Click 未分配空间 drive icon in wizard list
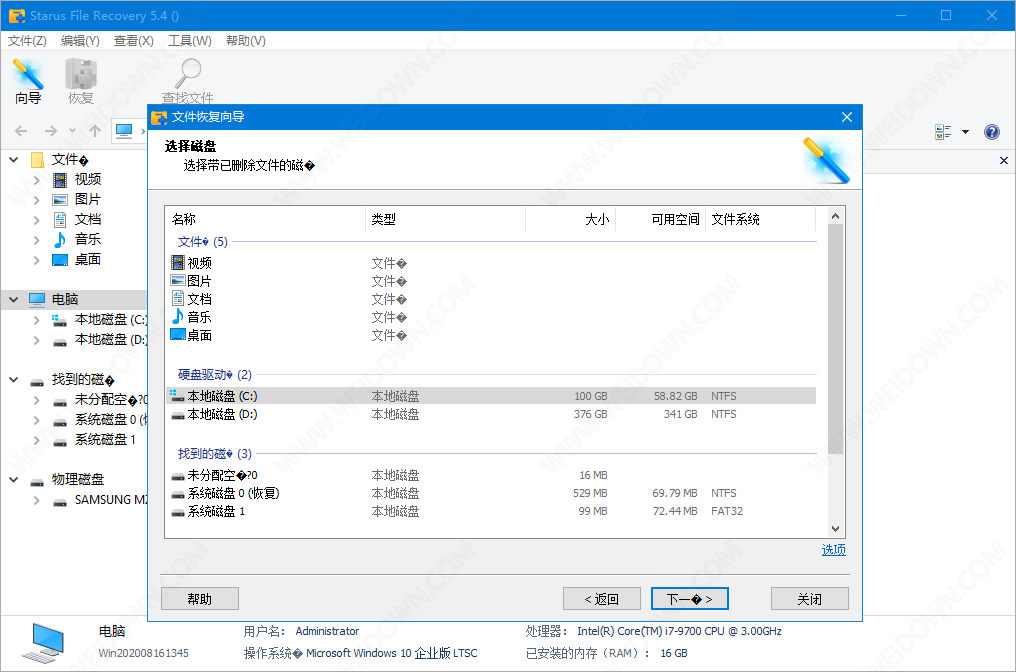Image resolution: width=1016 pixels, height=672 pixels. tap(178, 476)
